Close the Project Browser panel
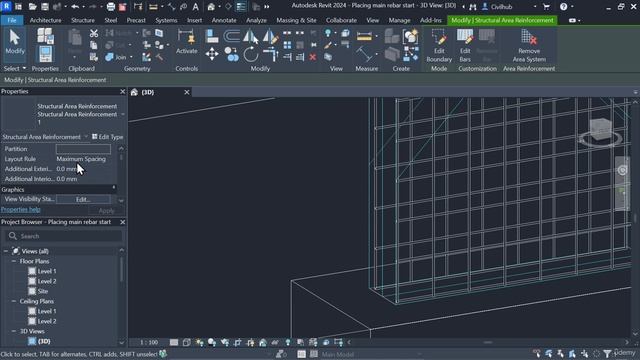Image resolution: width=640 pixels, height=360 pixels. (122, 222)
